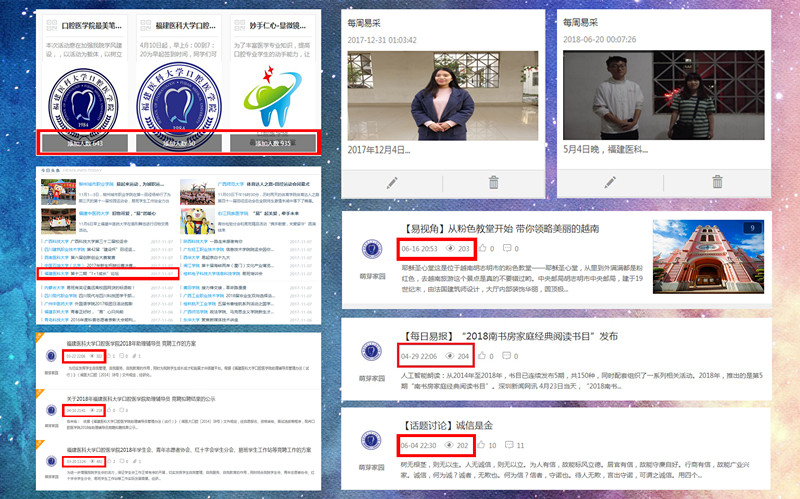Open the 11 comments on 诚信是金 post
This screenshot has height=499, width=800.
(513, 445)
